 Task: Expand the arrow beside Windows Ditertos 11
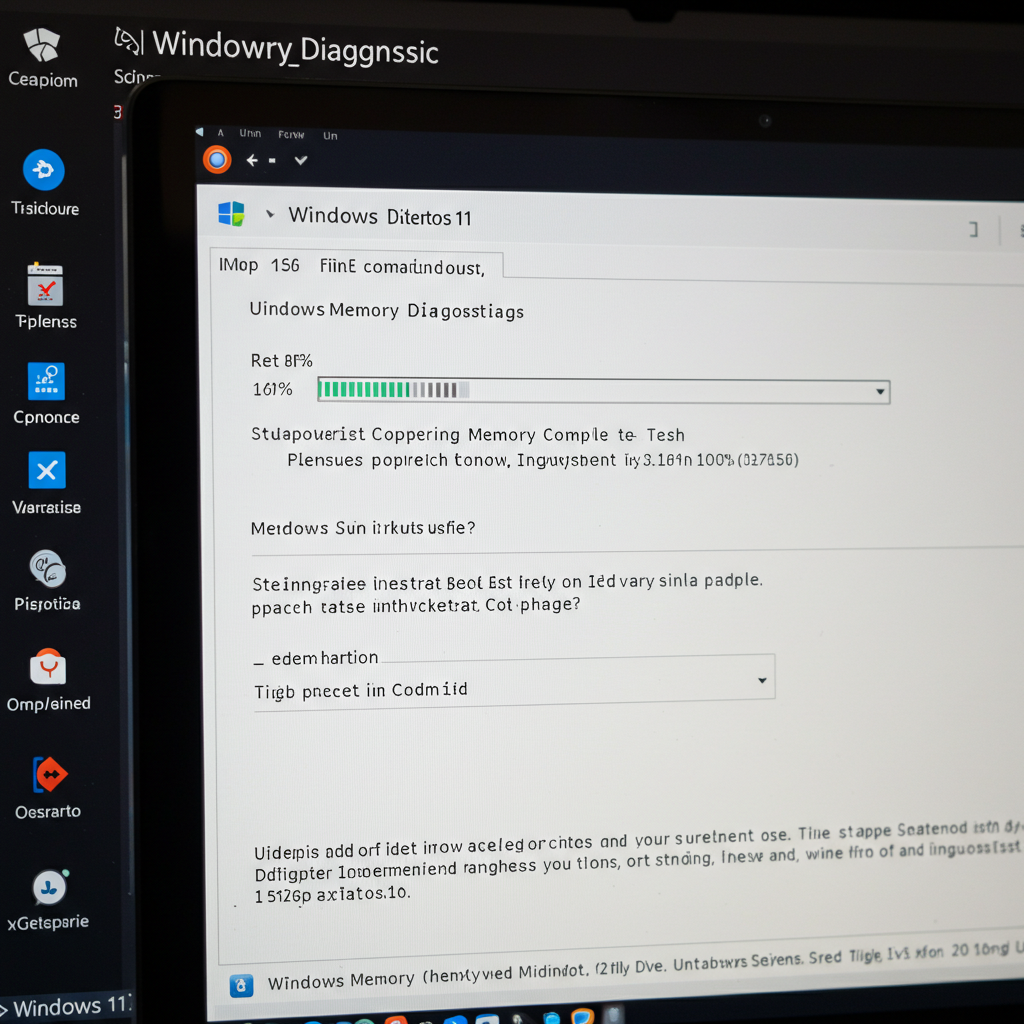tap(270, 214)
